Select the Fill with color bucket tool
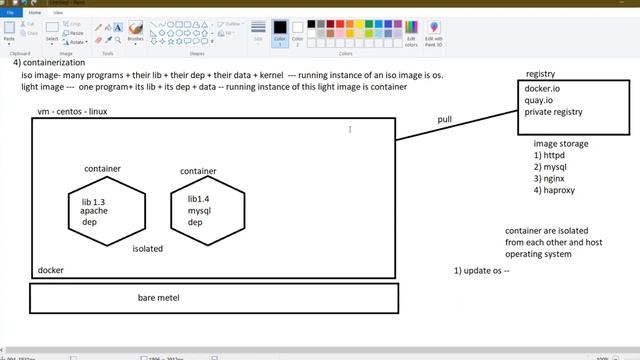Screen dimensions: 640x360 tap(108, 28)
